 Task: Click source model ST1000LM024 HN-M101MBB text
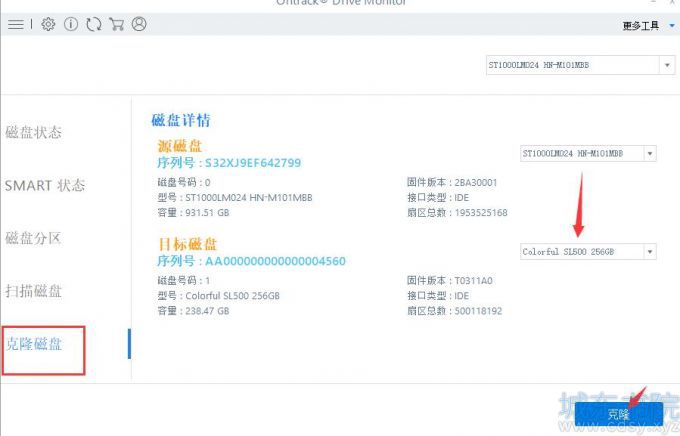point(249,197)
